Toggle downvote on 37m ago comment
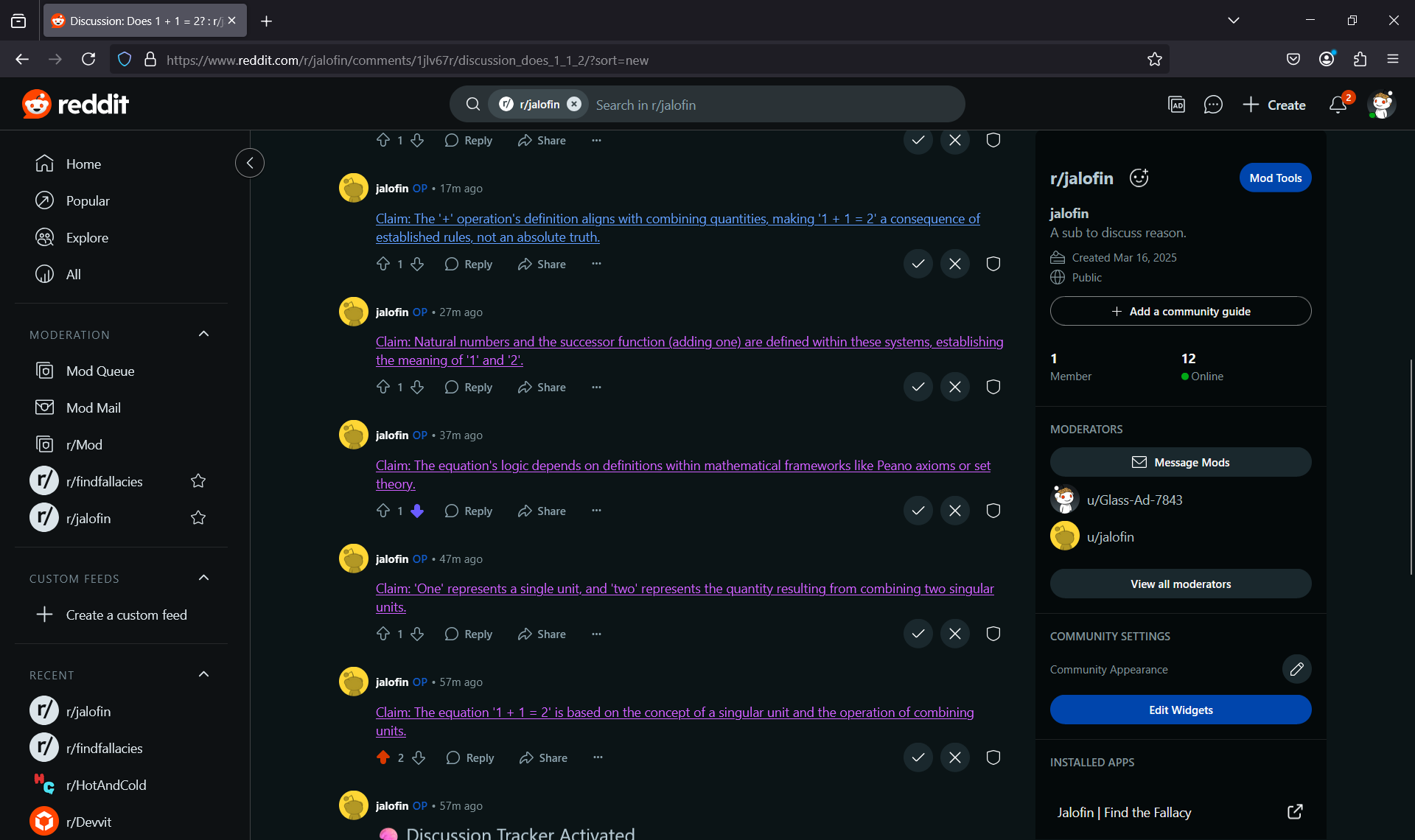This screenshot has height=840, width=1415. pos(417,511)
